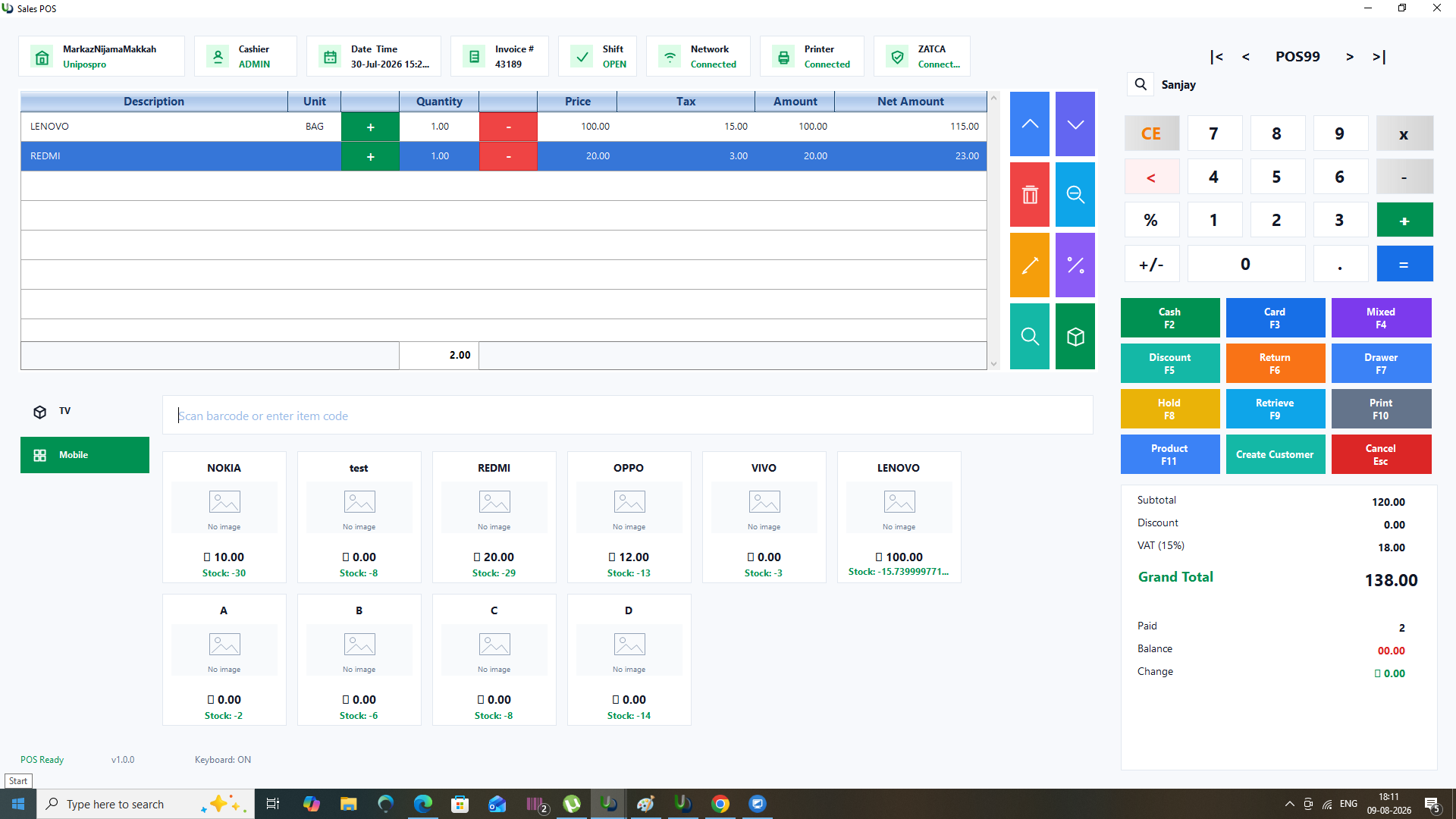This screenshot has height=819, width=1456.
Task: Click the purple move-down arrow button
Action: click(x=1075, y=124)
